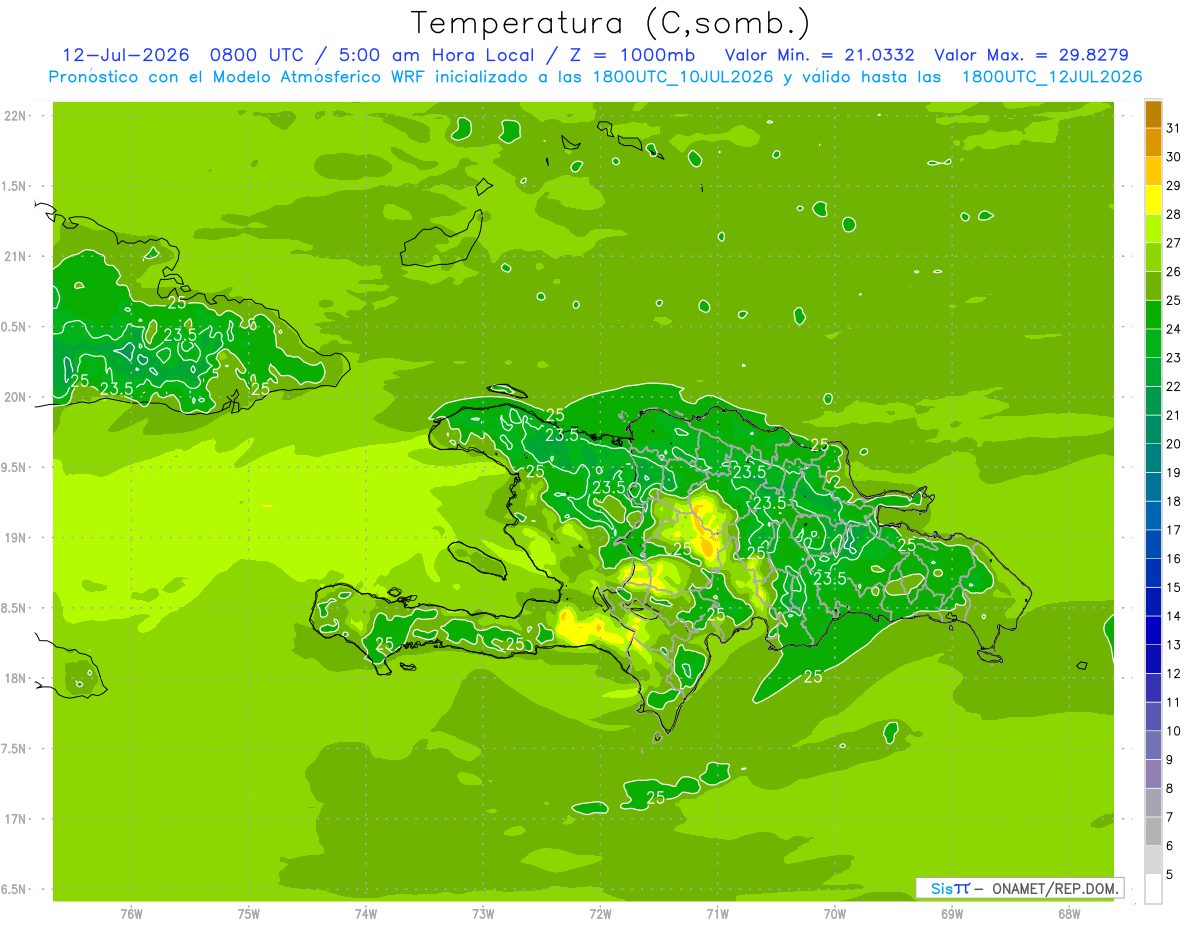Click the "21N" latitude axis label
This screenshot has height=927, width=1200.
tap(16, 257)
